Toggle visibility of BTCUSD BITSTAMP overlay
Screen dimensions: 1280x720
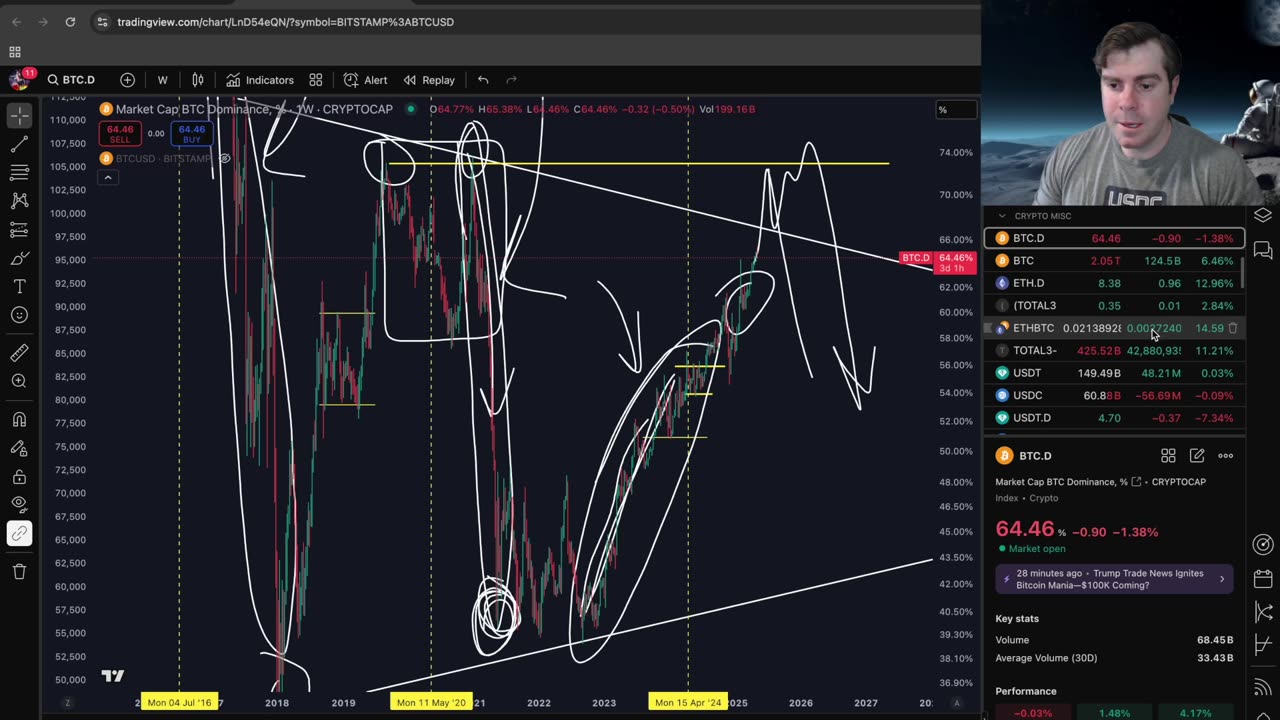coord(224,159)
